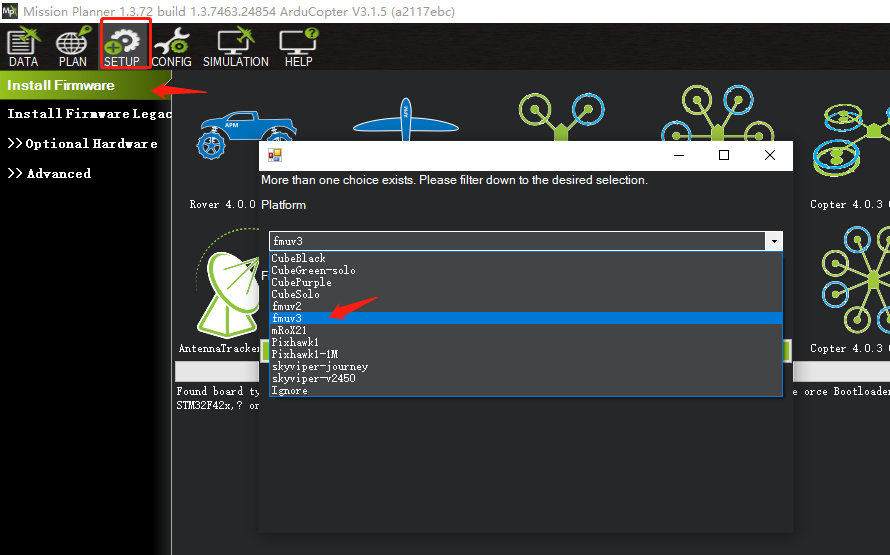This screenshot has height=555, width=890.
Task: Open the SETUP initial setup screen
Action: pyautogui.click(x=122, y=47)
